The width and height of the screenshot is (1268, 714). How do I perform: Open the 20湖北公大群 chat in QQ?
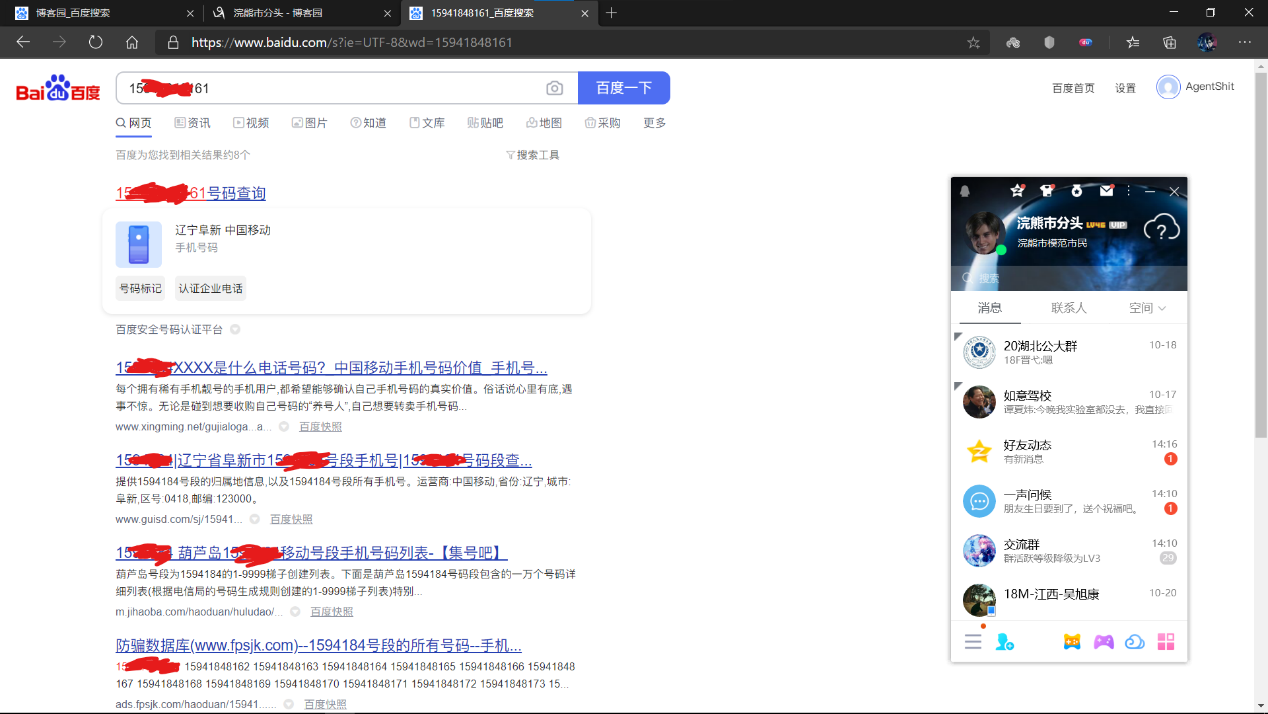click(x=1069, y=352)
